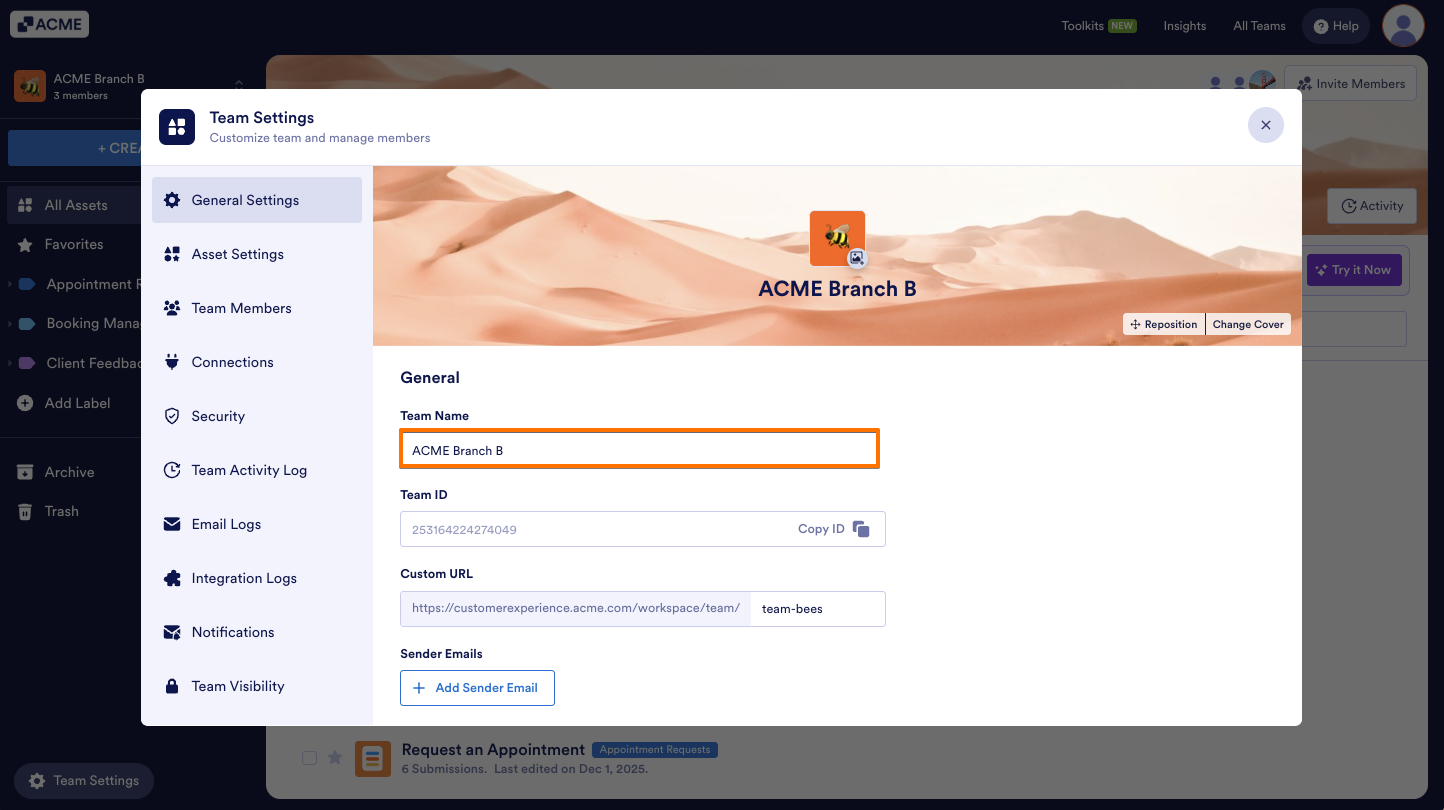Click the Email Logs envelope icon

tap(172, 524)
